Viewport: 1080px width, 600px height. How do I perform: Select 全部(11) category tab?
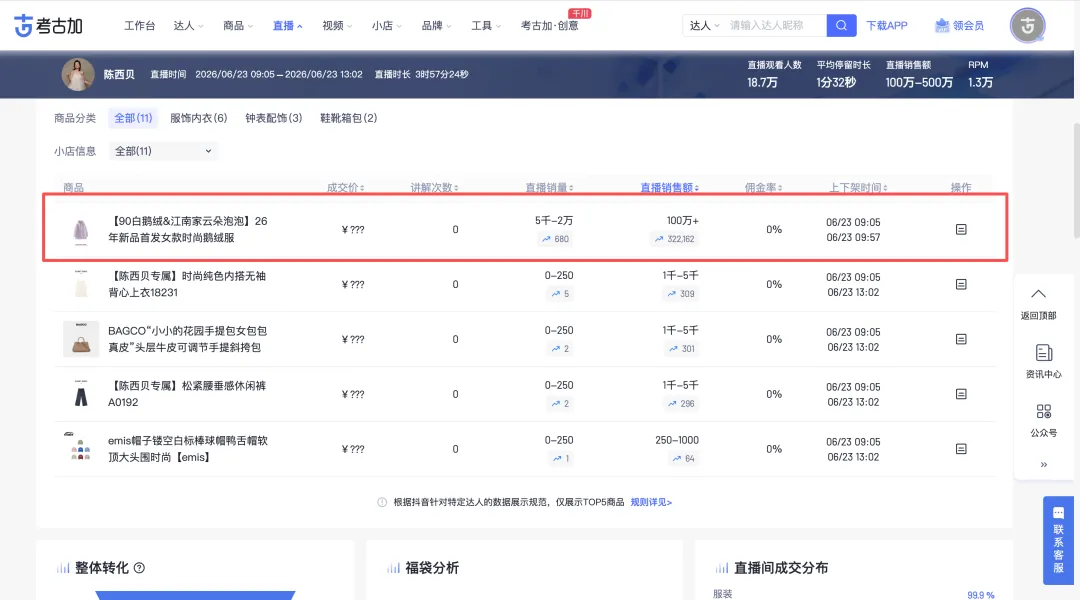(x=133, y=118)
